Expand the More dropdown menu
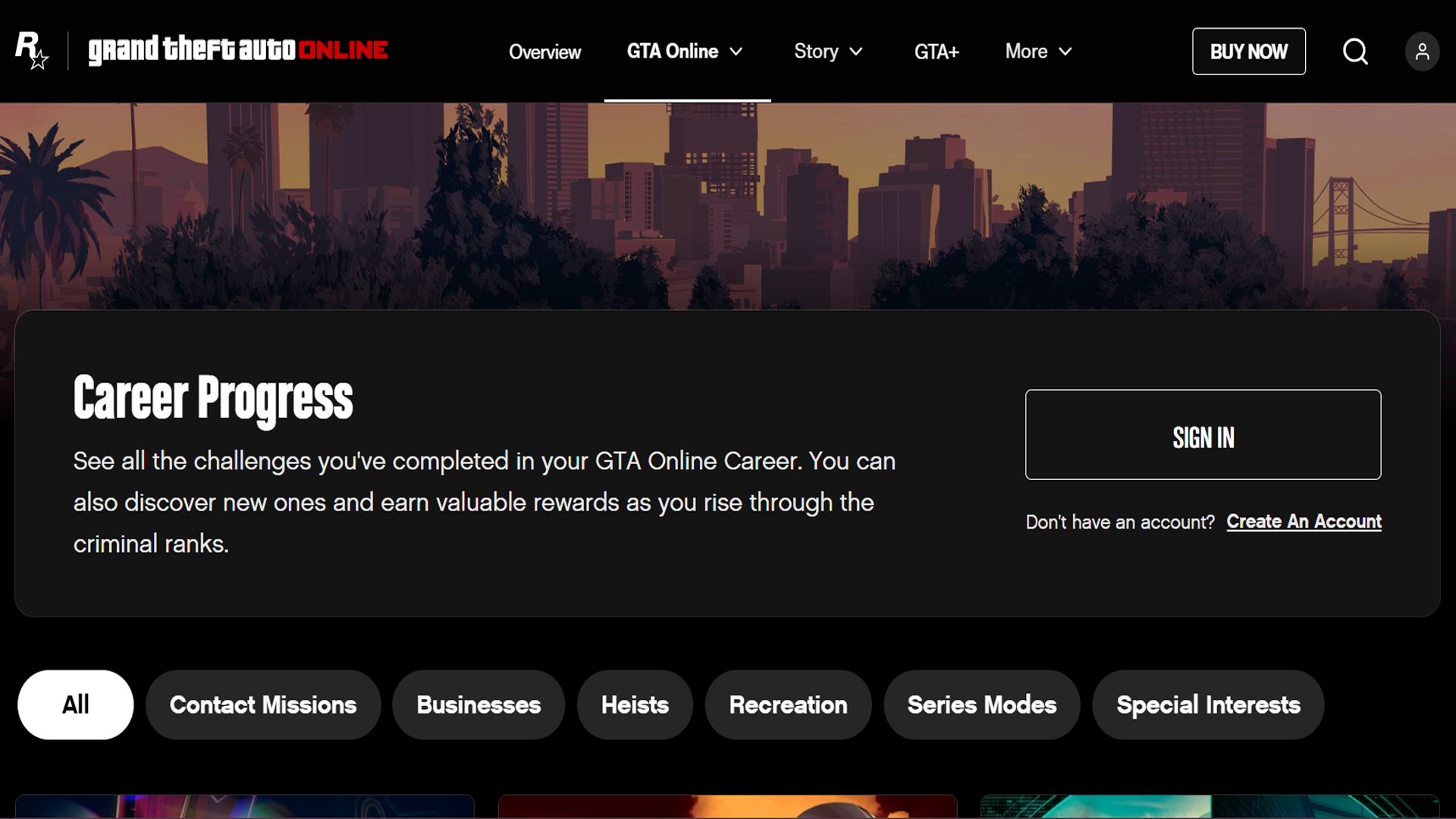1456x819 pixels. click(1039, 51)
